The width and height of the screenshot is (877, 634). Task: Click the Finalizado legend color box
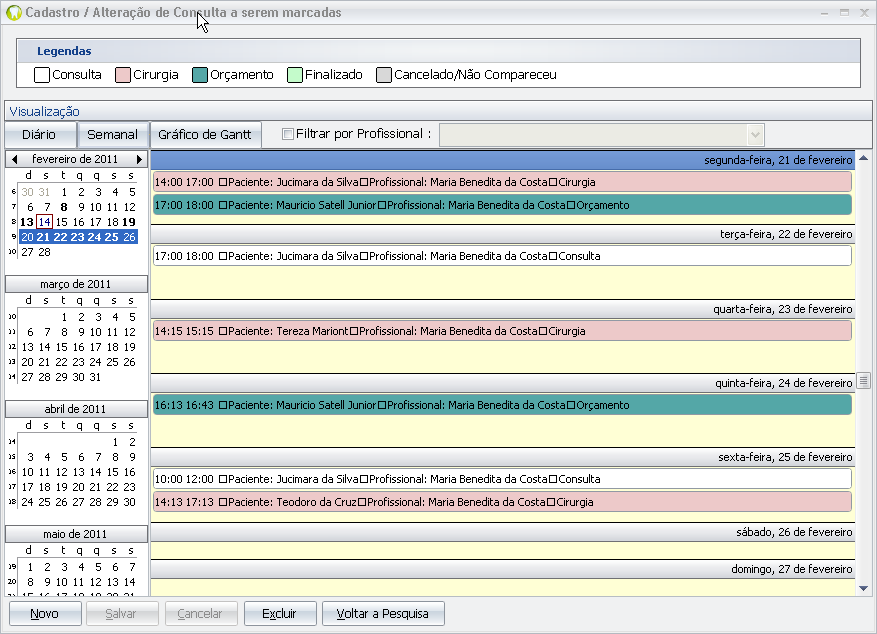pos(295,75)
